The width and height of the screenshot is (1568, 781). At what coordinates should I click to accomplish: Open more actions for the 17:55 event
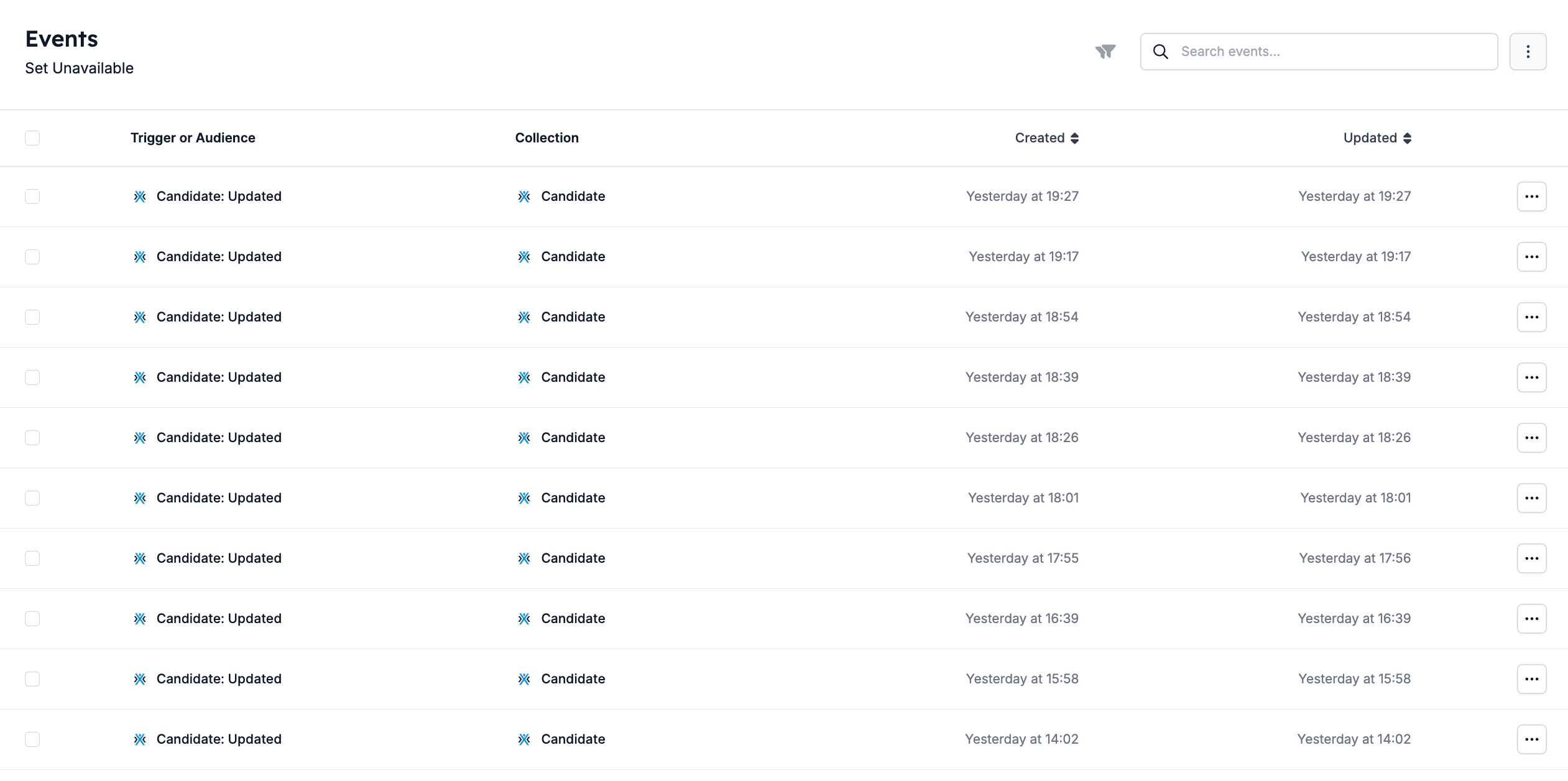coord(1531,558)
